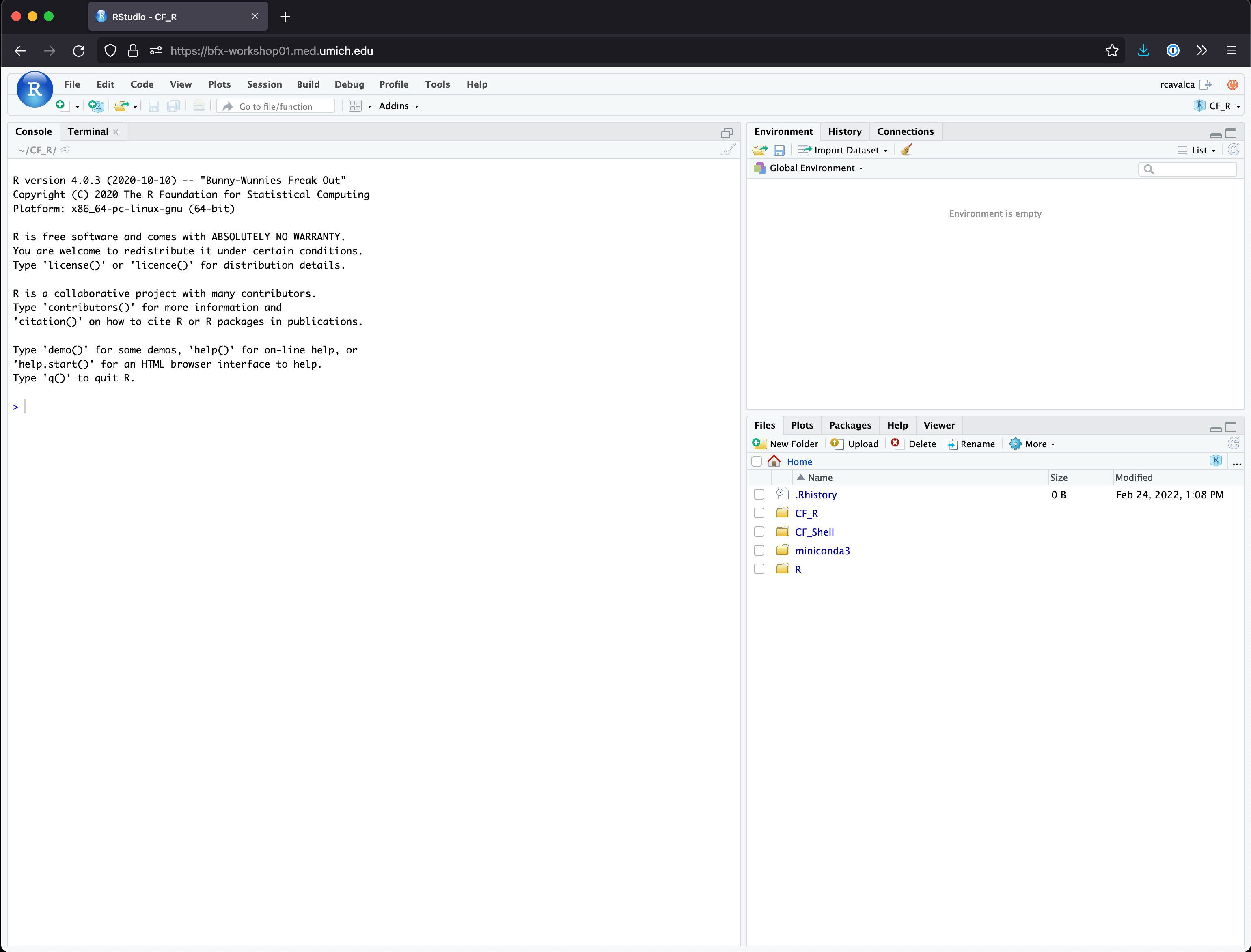The image size is (1251, 952).
Task: Click inside the Environment search box
Action: tap(1188, 169)
